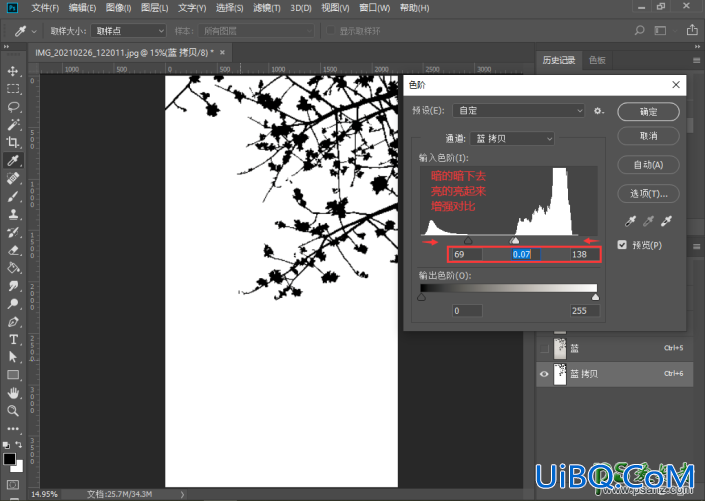Click the gray point eyedropper in Levels
The image size is (705, 501).
click(x=648, y=221)
